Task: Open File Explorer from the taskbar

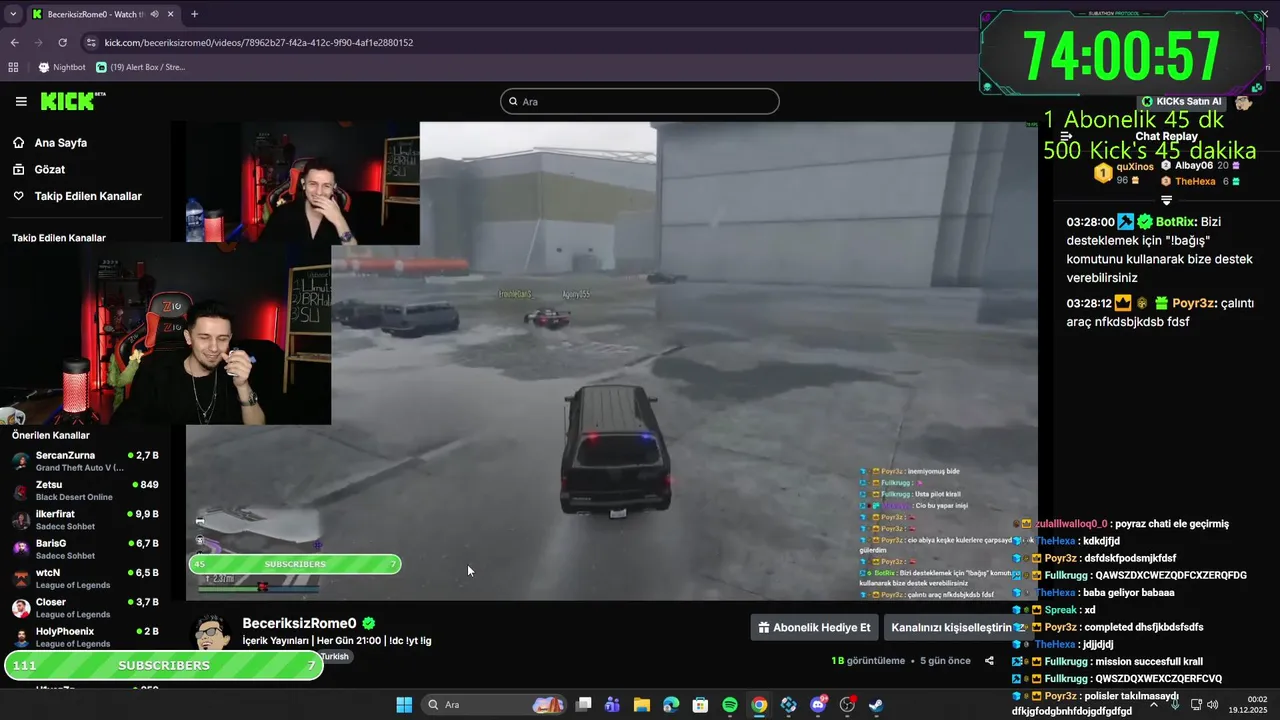Action: (642, 705)
